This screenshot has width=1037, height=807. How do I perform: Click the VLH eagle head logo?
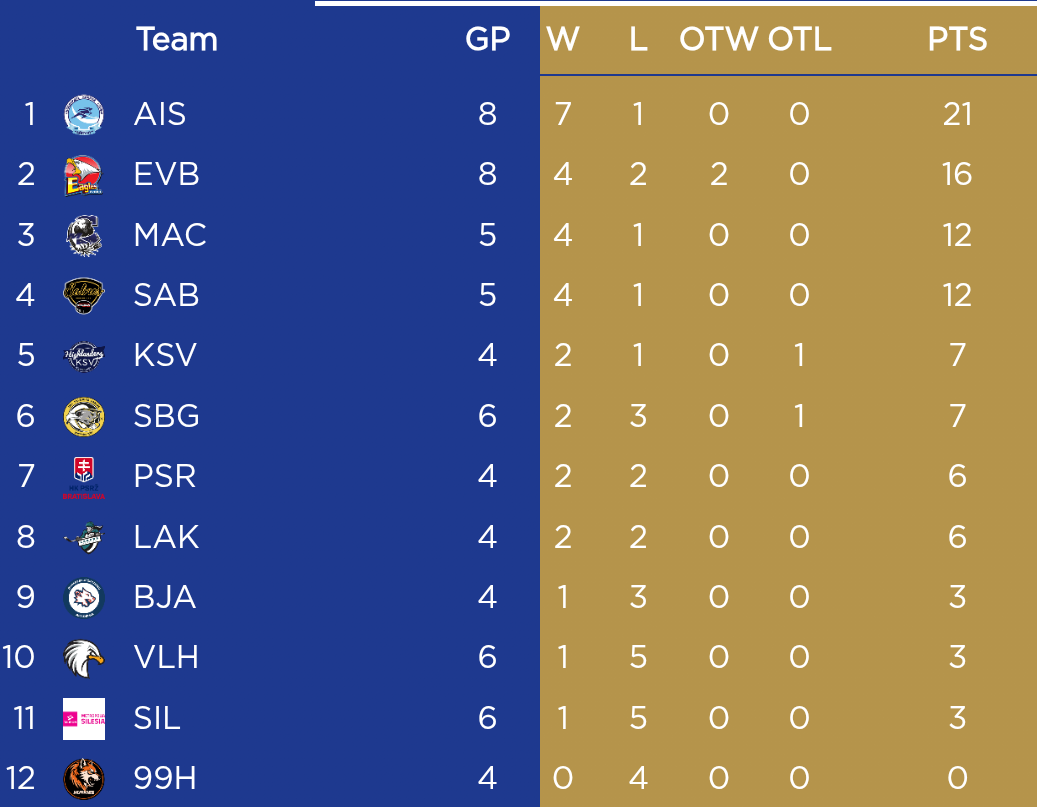tap(84, 658)
